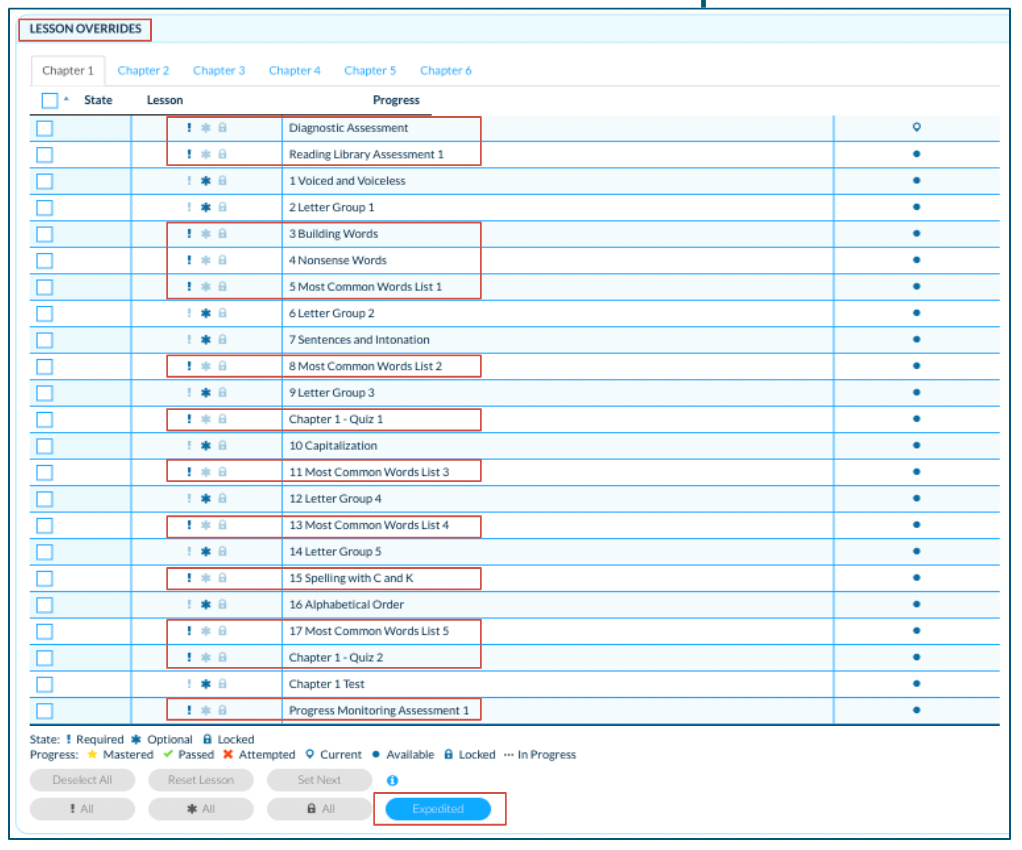Click the Set Next button
1022x850 pixels.
[x=319, y=780]
